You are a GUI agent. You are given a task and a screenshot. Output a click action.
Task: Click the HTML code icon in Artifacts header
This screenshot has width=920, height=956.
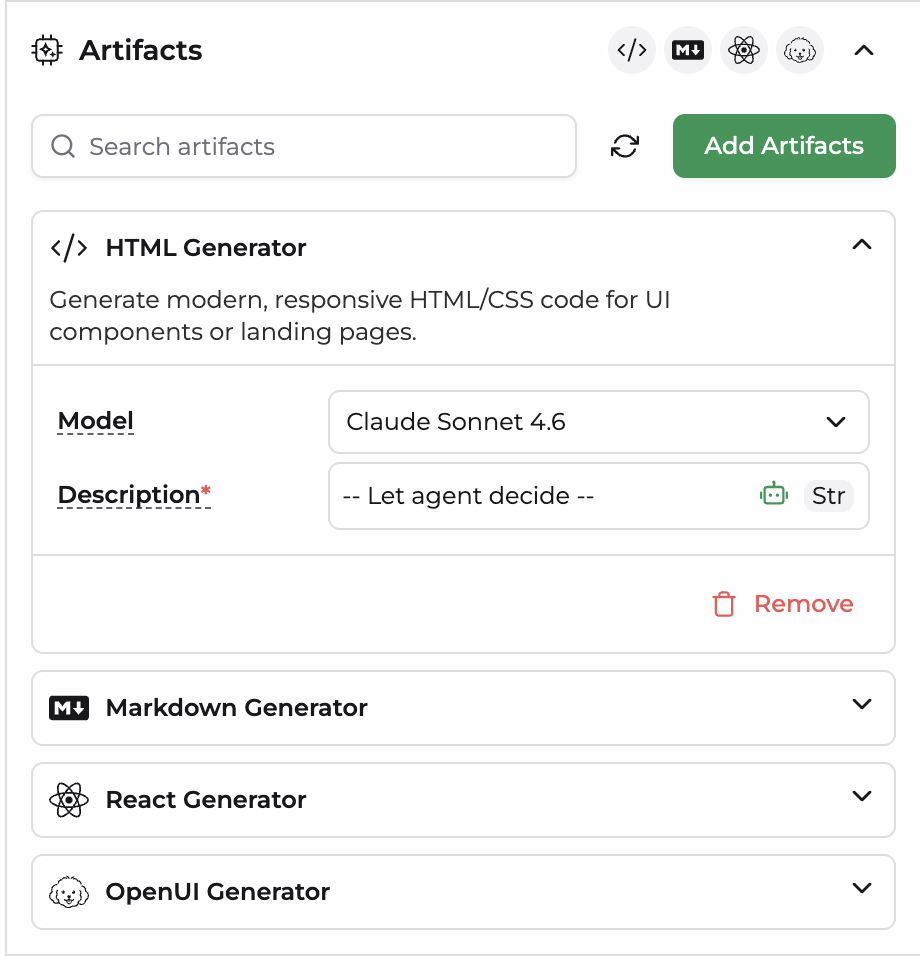point(632,50)
